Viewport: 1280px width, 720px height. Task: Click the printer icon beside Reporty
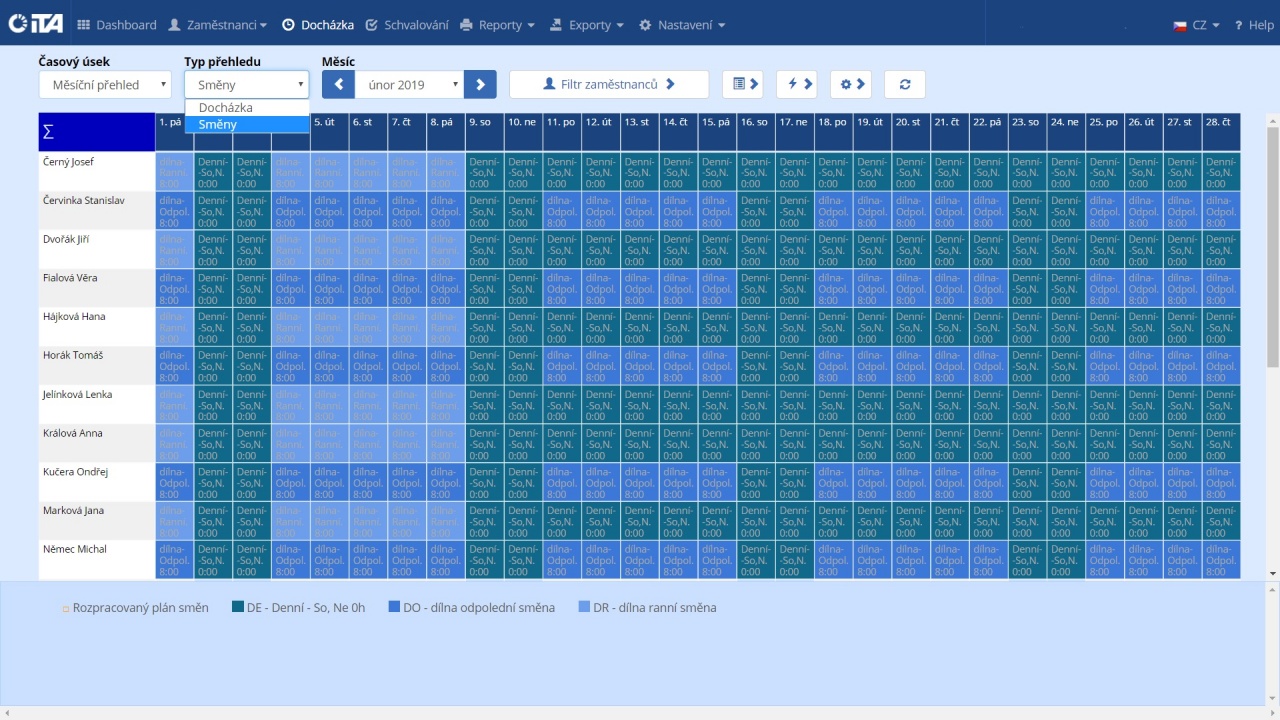pos(467,25)
